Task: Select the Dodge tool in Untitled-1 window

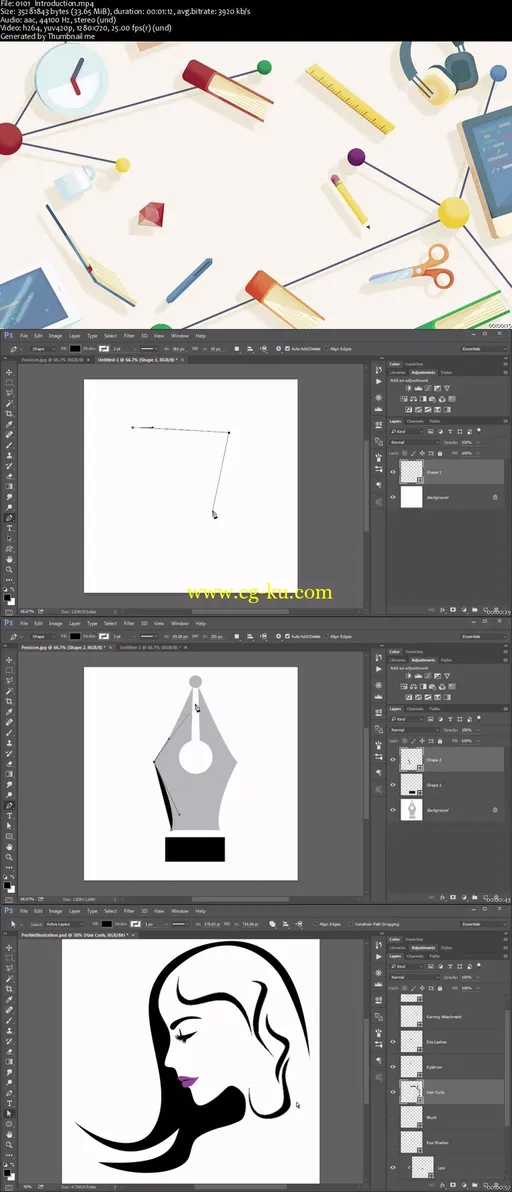Action: coord(9,507)
